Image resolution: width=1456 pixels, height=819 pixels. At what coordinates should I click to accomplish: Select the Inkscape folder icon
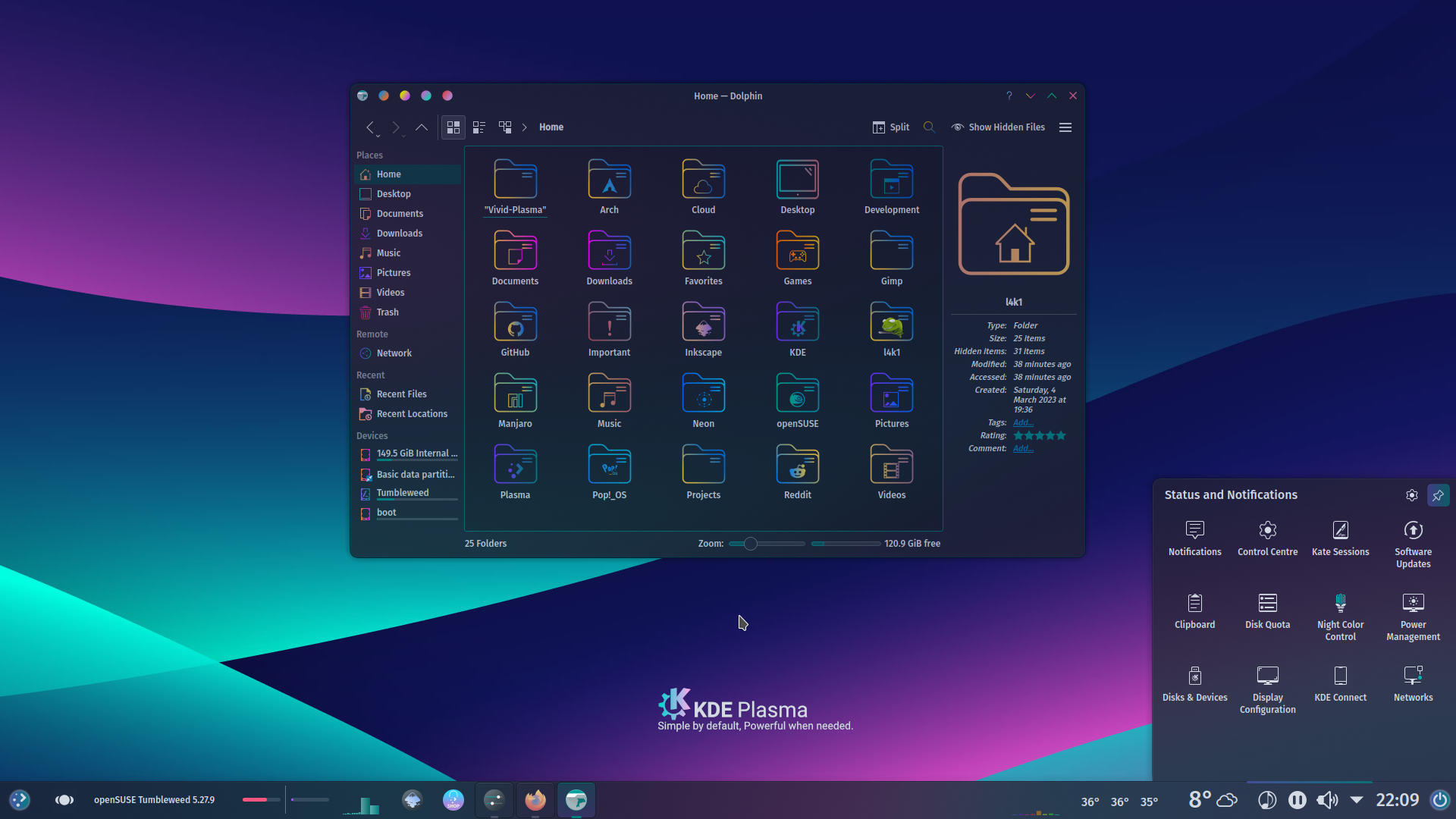(703, 322)
